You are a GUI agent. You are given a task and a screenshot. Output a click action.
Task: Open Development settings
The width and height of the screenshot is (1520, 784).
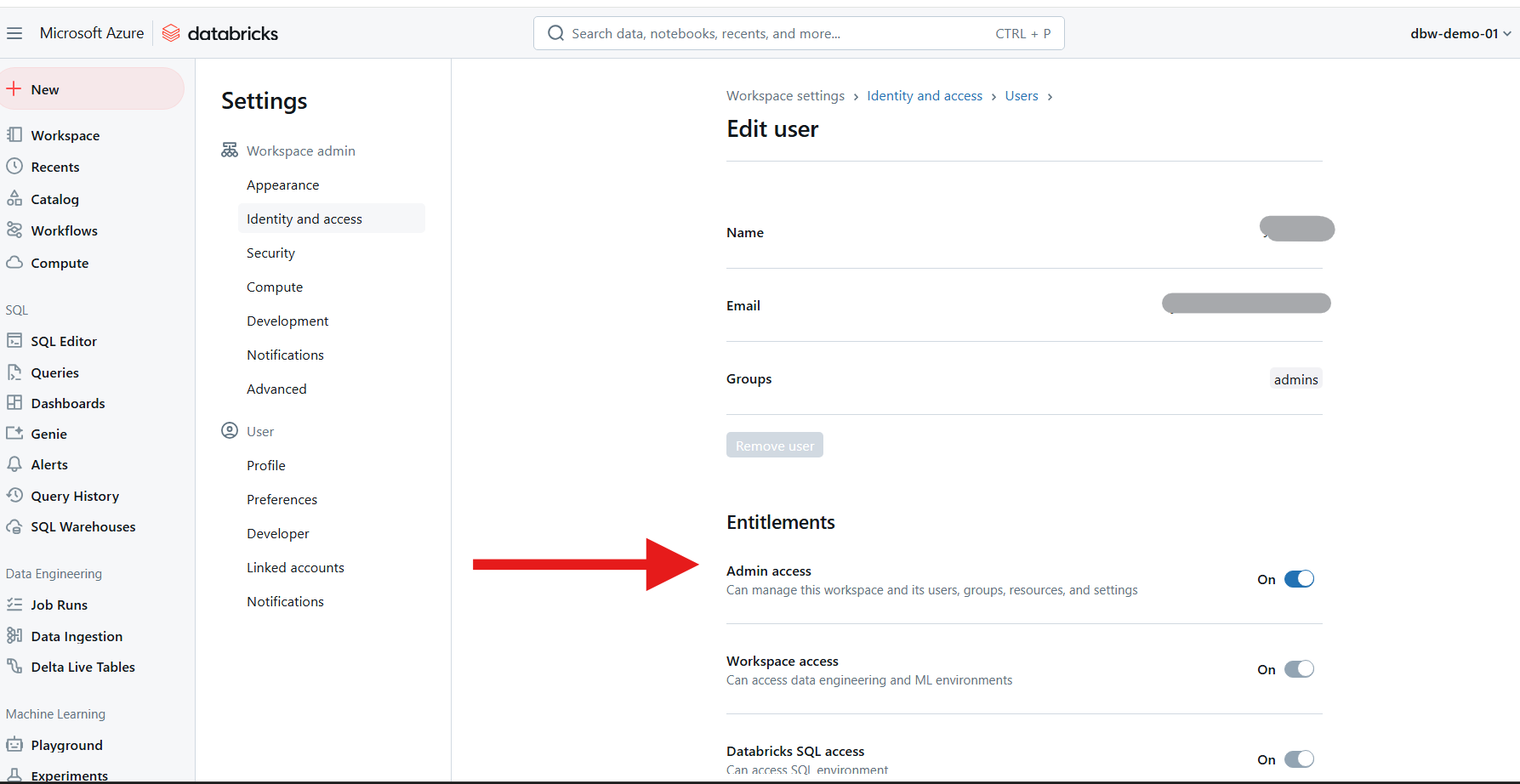tap(287, 321)
